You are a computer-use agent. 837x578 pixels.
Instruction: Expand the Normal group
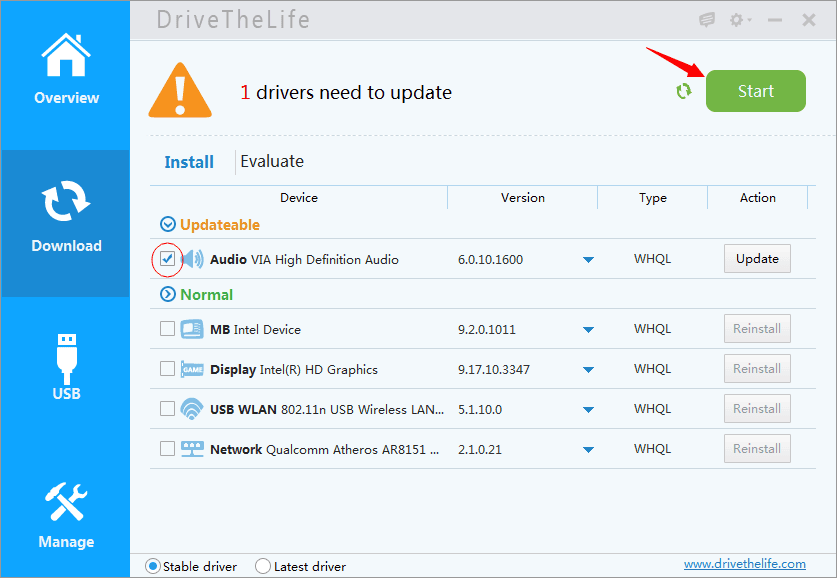[x=168, y=295]
